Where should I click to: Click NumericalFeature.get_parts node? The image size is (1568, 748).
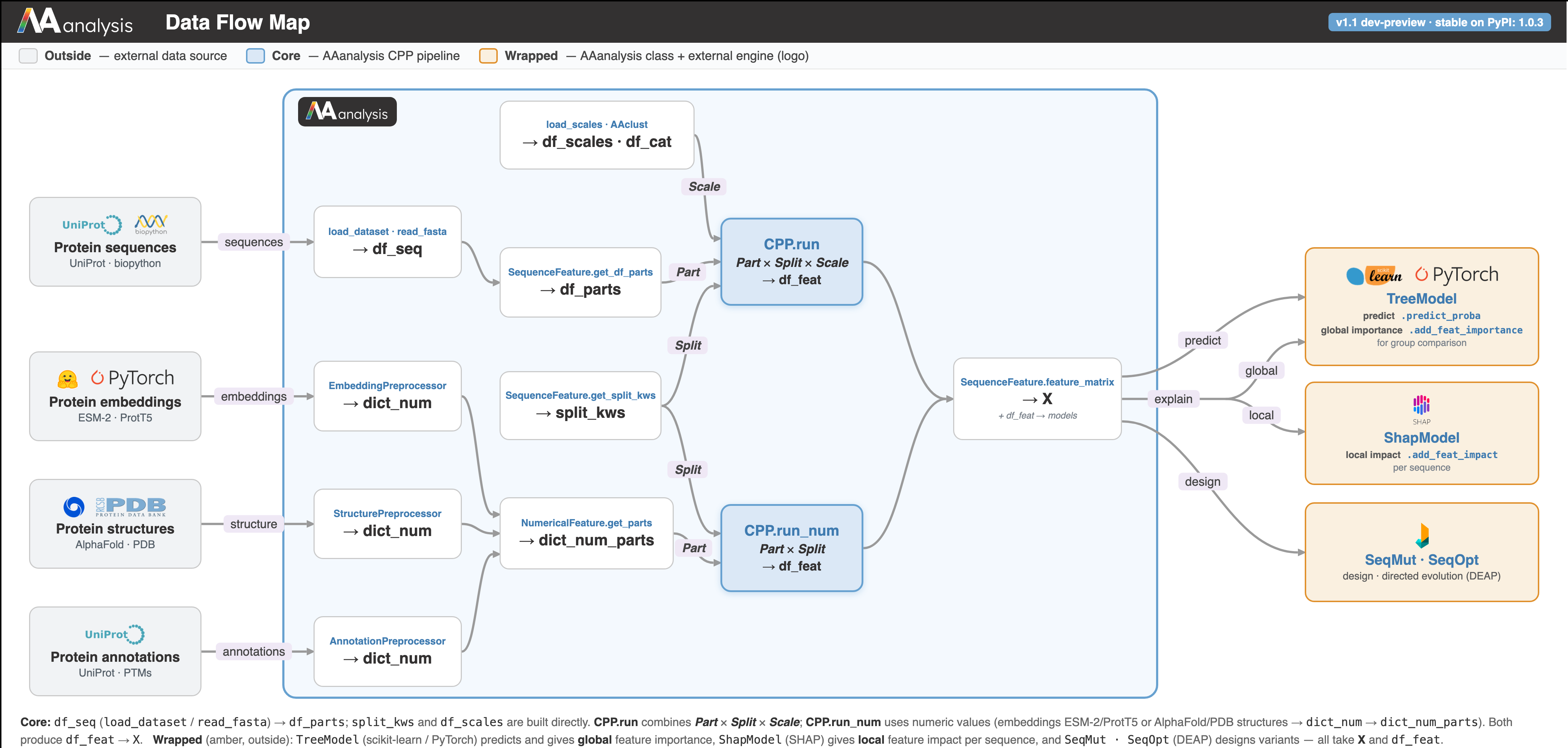coord(586,533)
